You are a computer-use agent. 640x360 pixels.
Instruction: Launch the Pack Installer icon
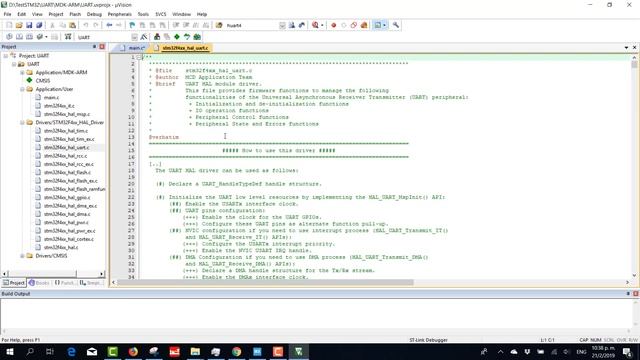click(x=197, y=37)
